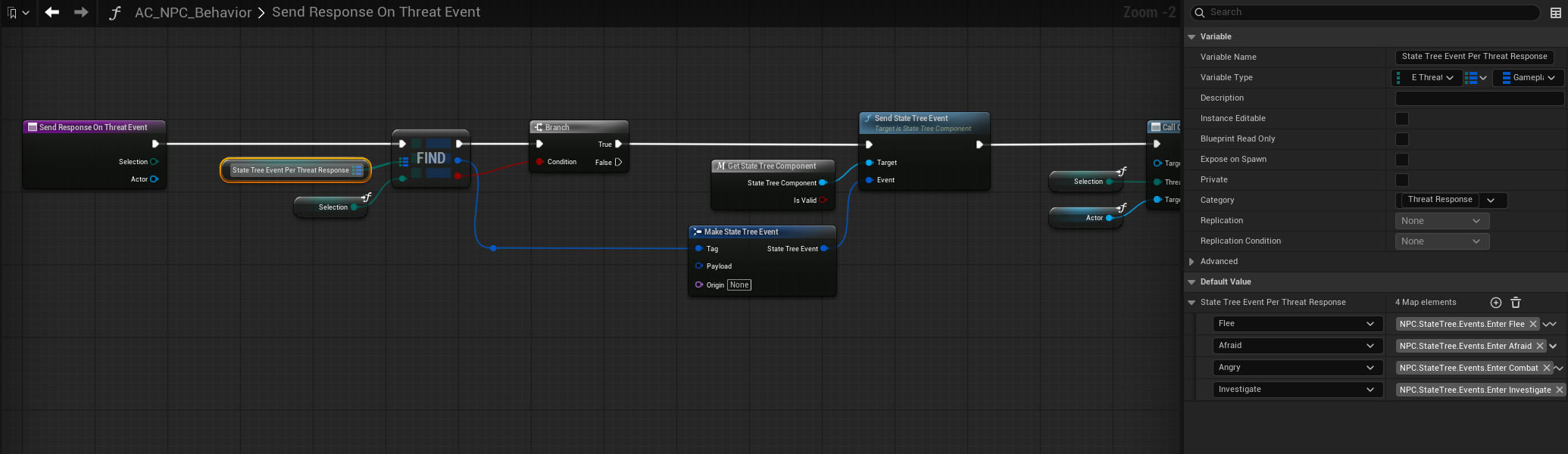Click the property matrix grid icon
This screenshot has width=1568, height=454.
point(1556,13)
